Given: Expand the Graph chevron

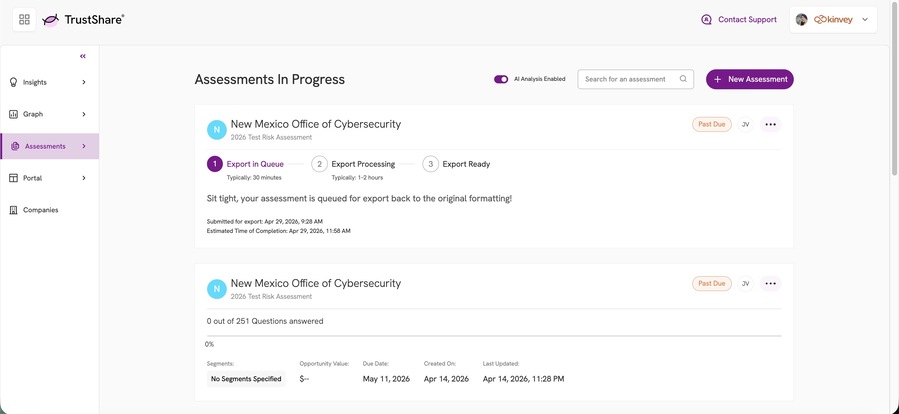Looking at the screenshot, I should click(84, 114).
